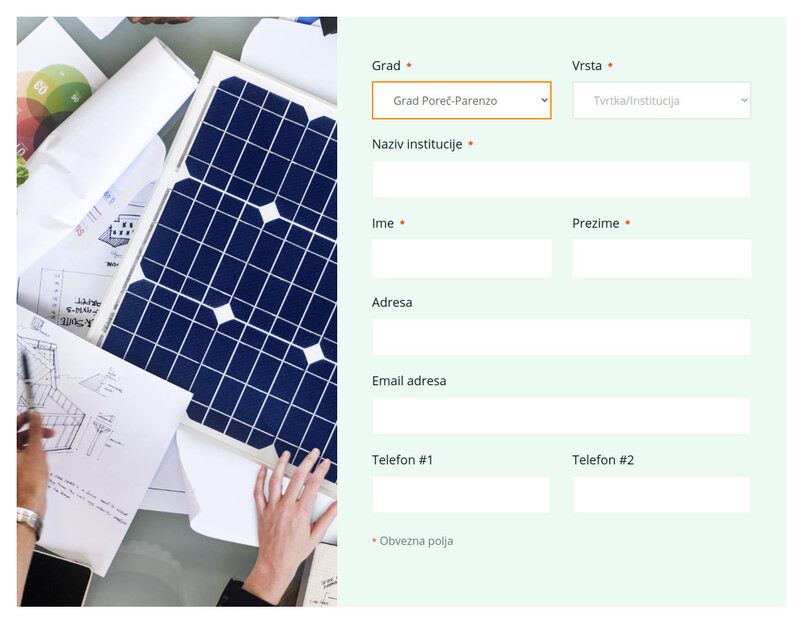Click the Naziv institucije label text

point(416,144)
